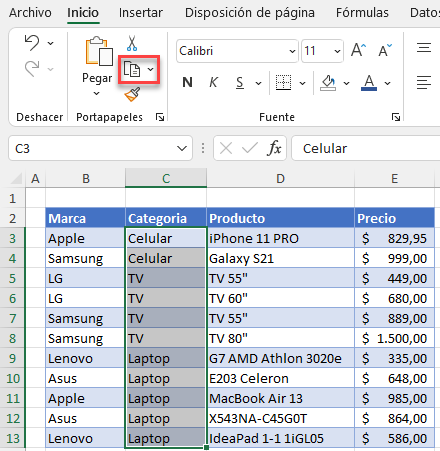The width and height of the screenshot is (440, 451).
Task: Open the Archivo tab
Action: [30, 13]
